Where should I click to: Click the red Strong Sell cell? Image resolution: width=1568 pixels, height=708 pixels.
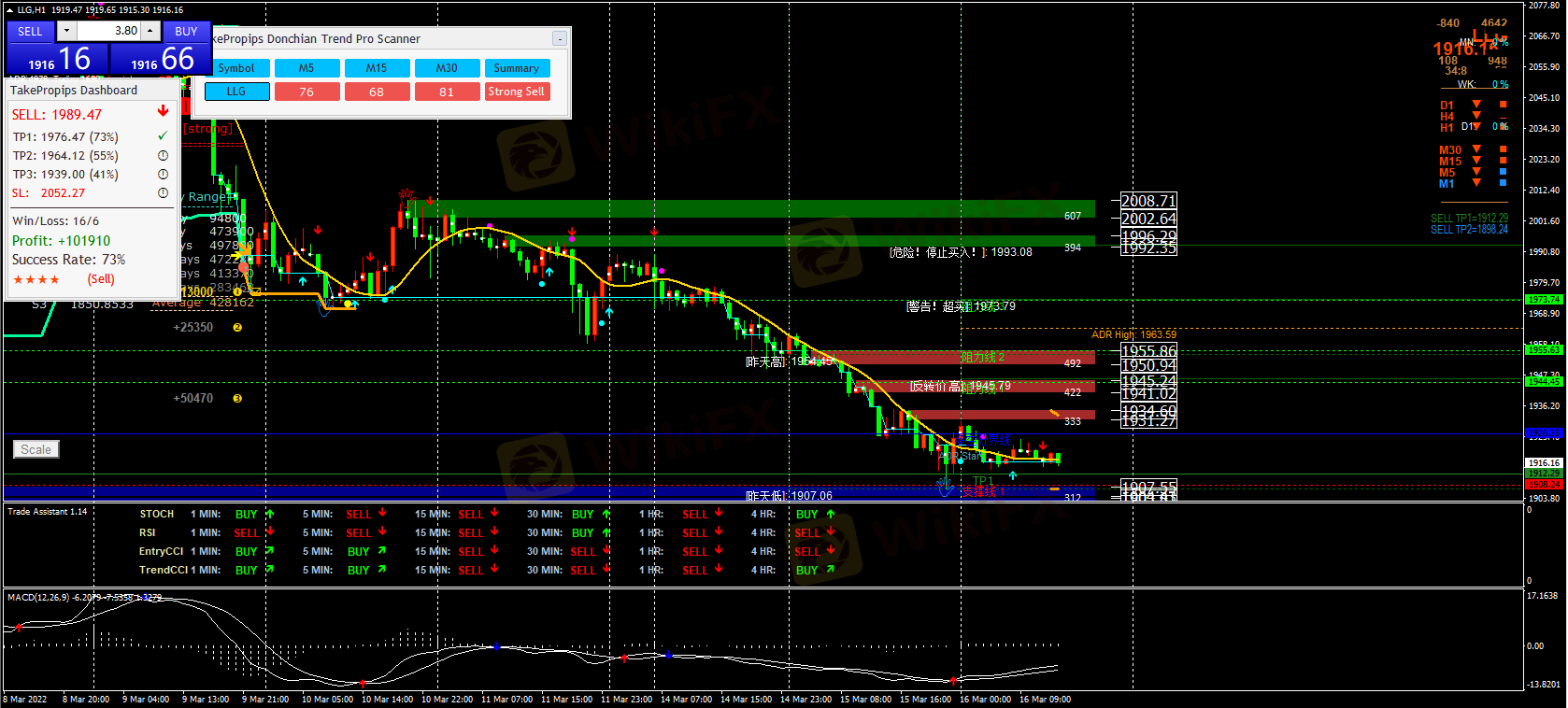click(516, 92)
